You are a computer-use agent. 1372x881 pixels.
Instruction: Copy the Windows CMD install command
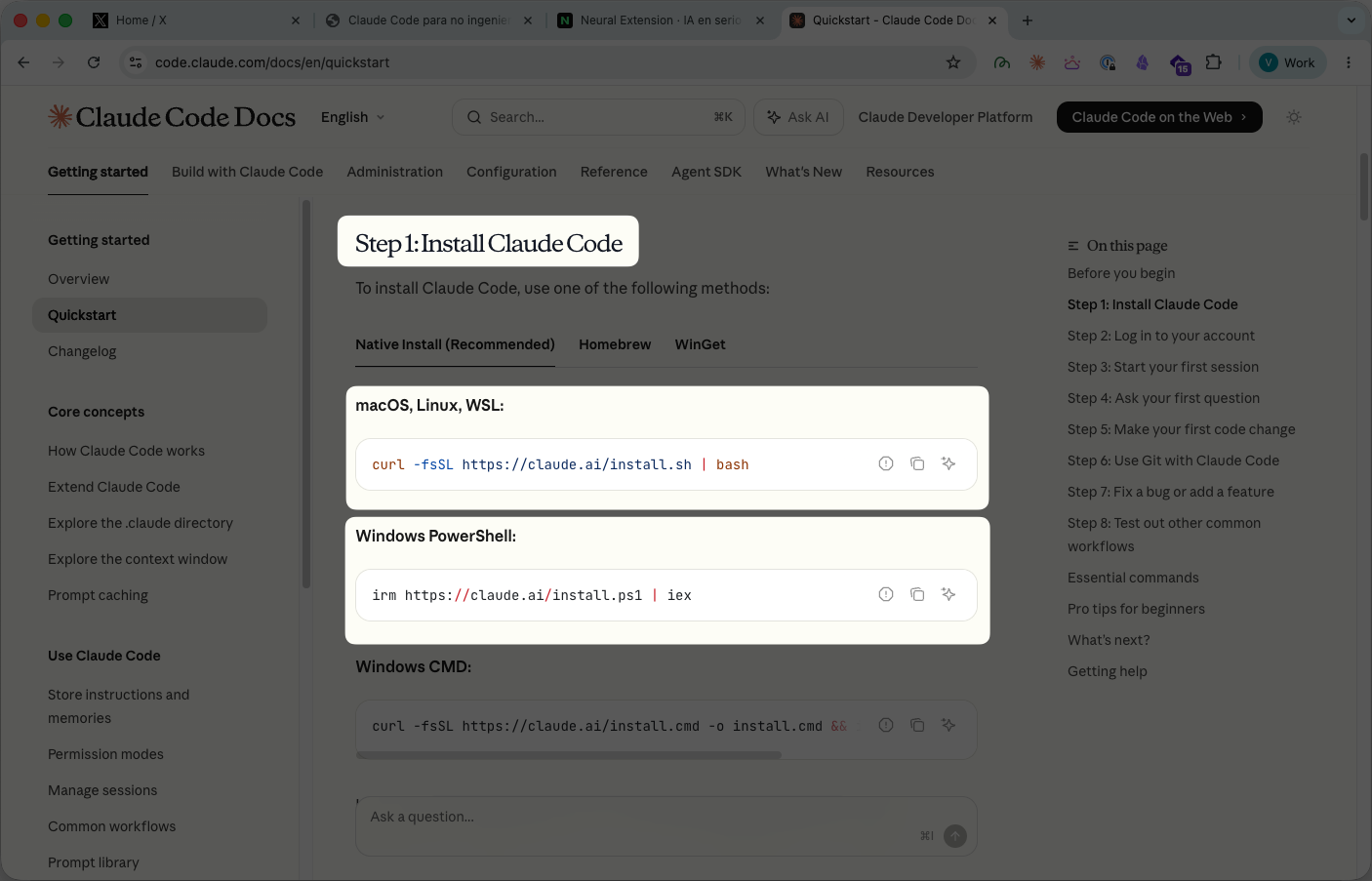click(x=917, y=725)
